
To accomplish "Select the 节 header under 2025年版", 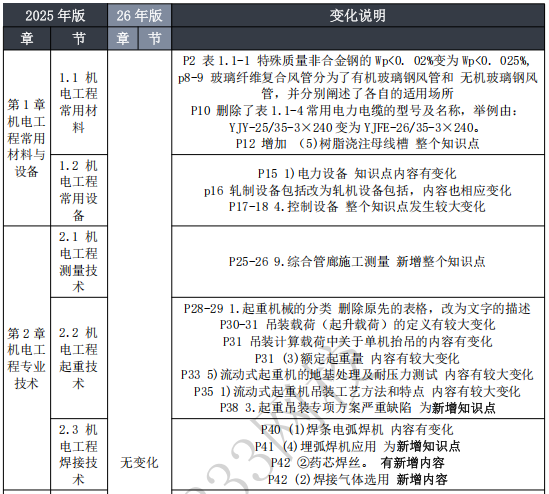I will (79, 39).
